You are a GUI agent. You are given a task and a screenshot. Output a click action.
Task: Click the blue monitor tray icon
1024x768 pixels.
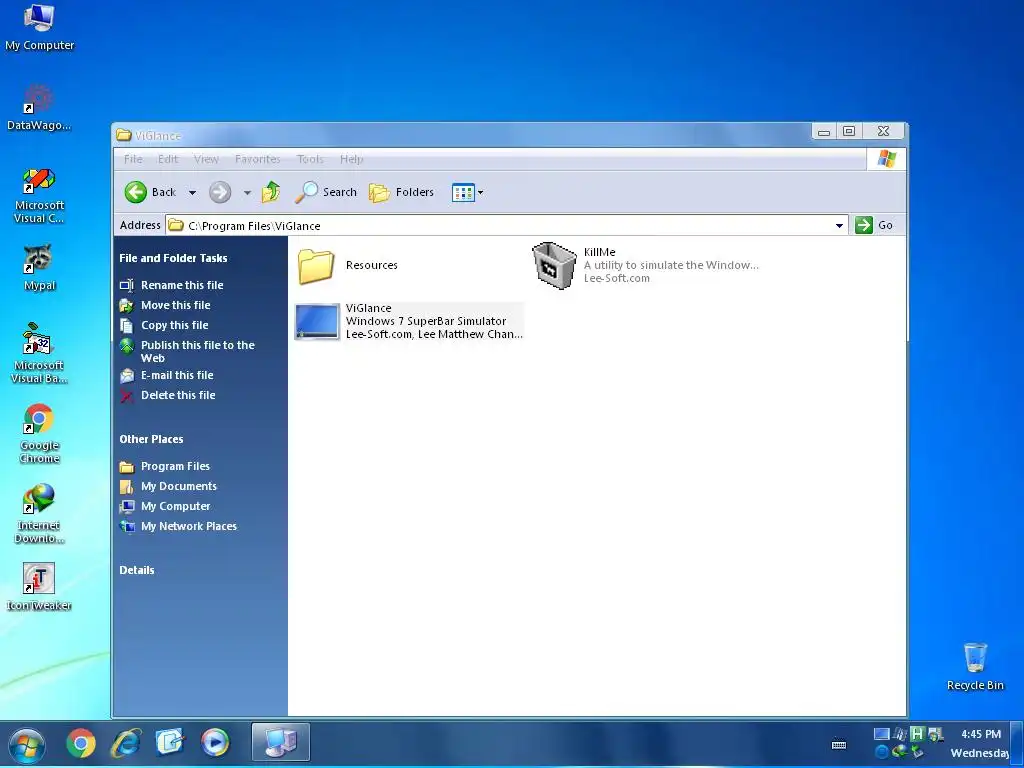click(882, 734)
